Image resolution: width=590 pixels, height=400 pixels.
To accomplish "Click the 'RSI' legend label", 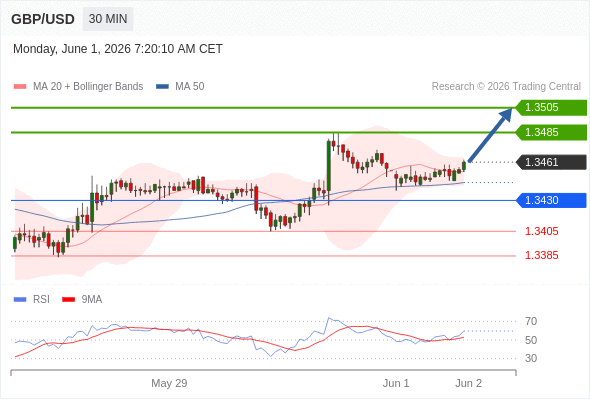I will (x=41, y=300).
